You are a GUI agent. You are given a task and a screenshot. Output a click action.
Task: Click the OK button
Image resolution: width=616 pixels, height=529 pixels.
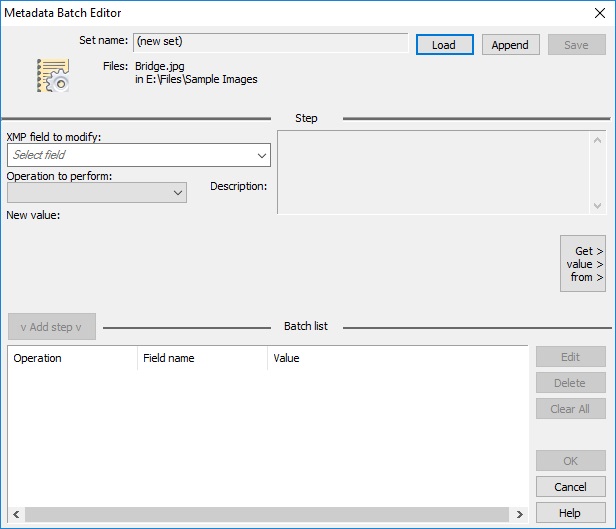coord(570,460)
